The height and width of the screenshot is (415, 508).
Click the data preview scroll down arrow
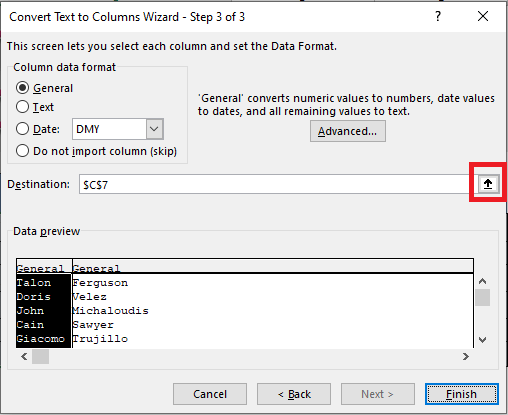pos(482,340)
